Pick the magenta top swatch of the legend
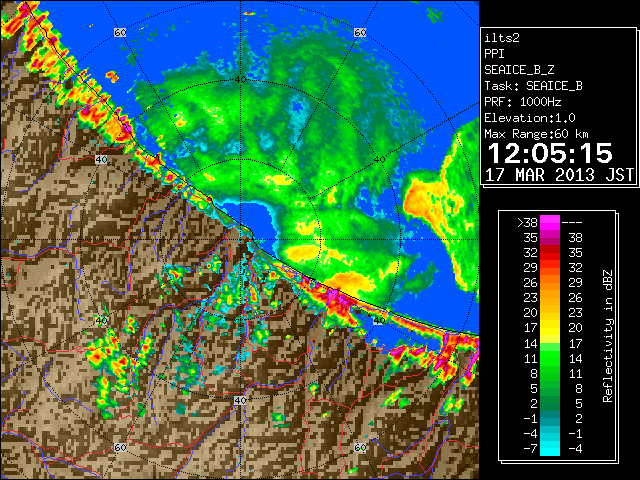This screenshot has width=640, height=480. (x=550, y=222)
